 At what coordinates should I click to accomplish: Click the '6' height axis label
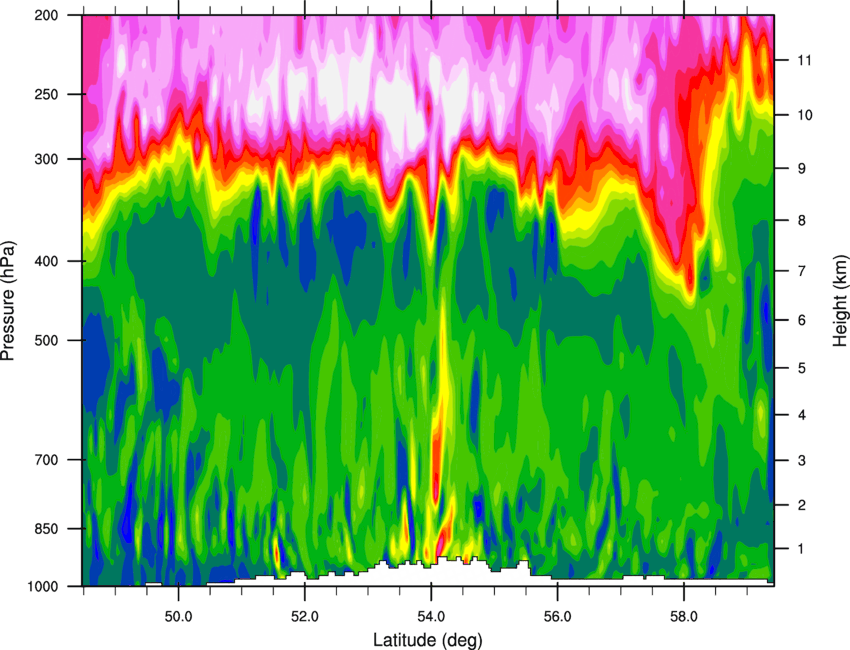pyautogui.click(x=802, y=320)
